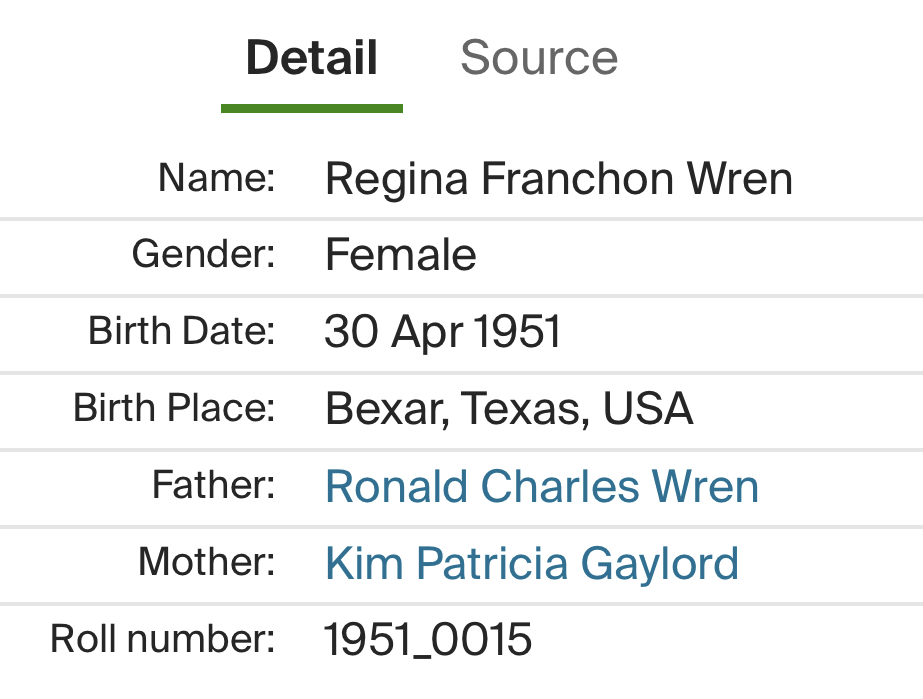The image size is (923, 699).
Task: Click the name Regina Franchon Wren
Action: [x=558, y=180]
